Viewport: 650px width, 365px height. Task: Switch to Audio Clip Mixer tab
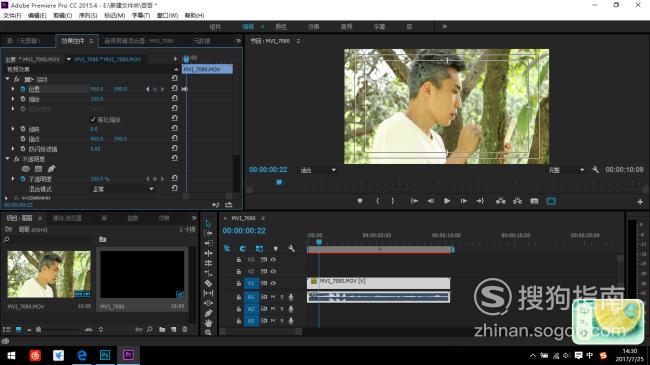(139, 41)
